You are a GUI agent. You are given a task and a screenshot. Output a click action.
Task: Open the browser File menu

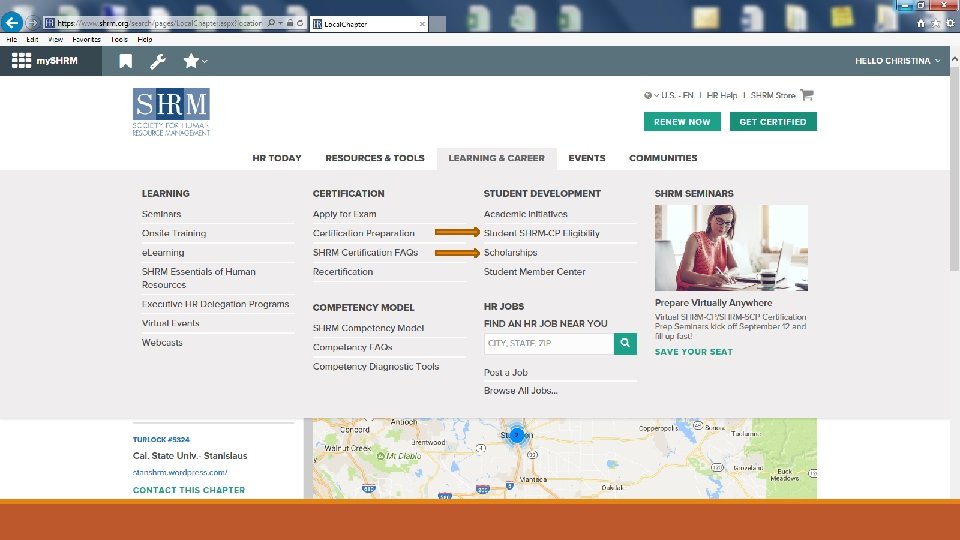(x=12, y=39)
